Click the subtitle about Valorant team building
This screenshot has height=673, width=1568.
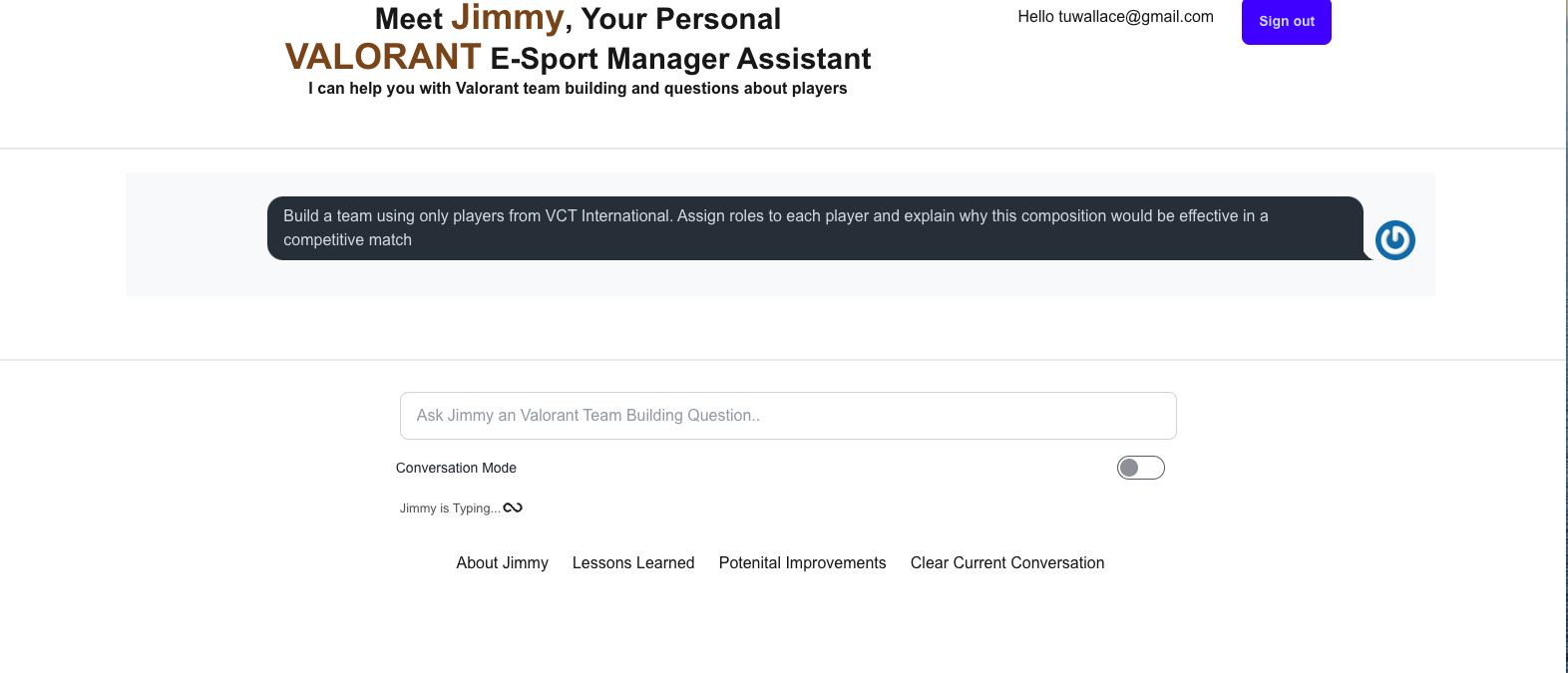578,89
